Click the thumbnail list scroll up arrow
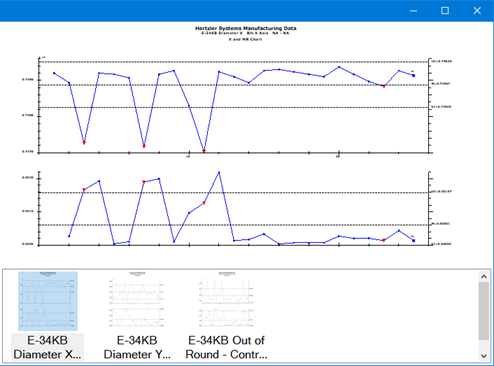Screen dimensions: 494x366 click(x=484, y=276)
